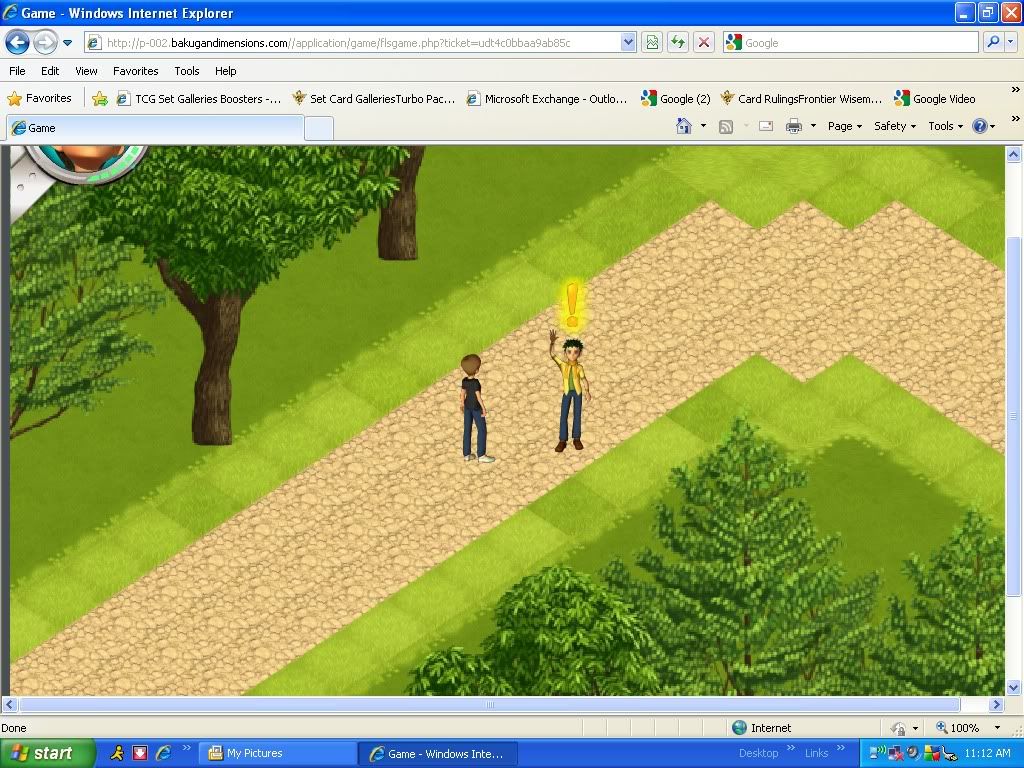Click the Read Mail envelope icon

point(766,126)
